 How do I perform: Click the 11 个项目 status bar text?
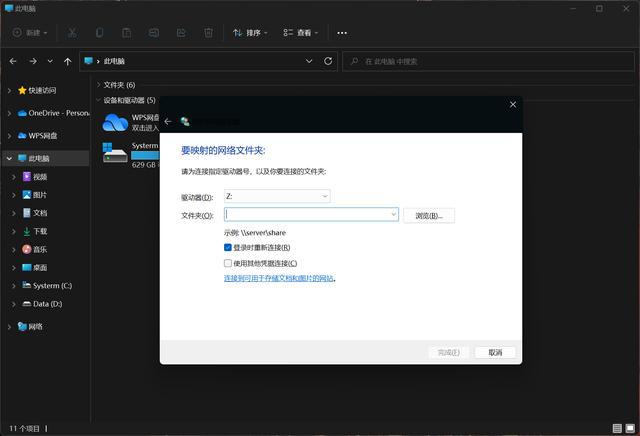24,429
